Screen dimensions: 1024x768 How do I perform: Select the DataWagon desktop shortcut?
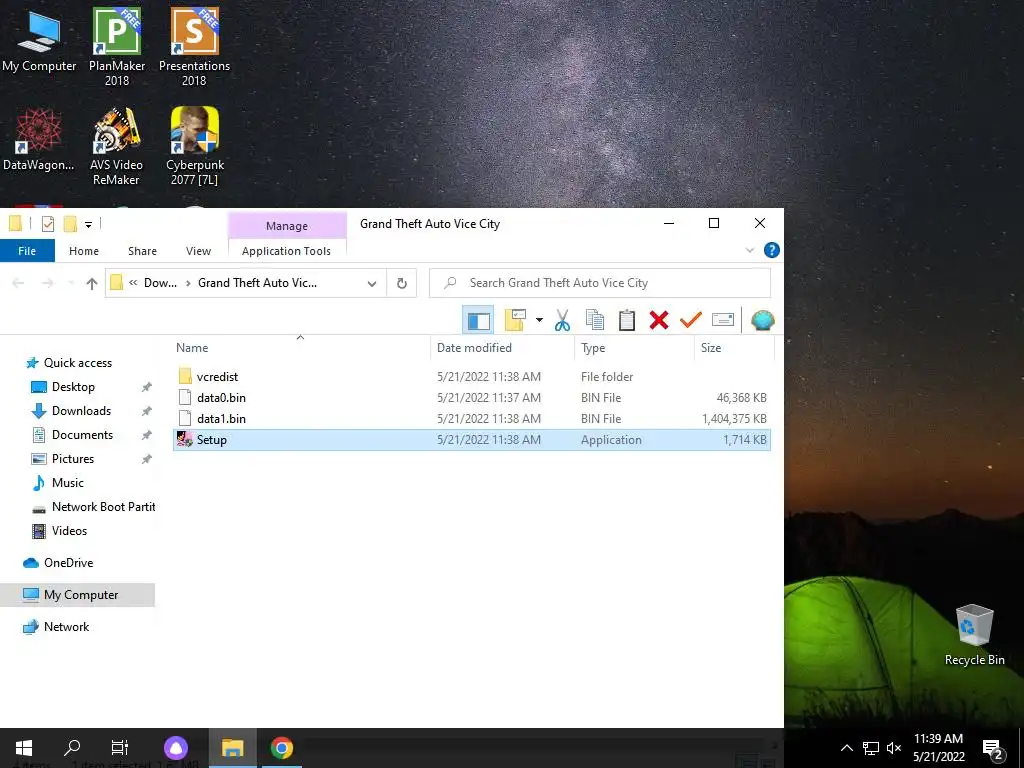pos(39,140)
